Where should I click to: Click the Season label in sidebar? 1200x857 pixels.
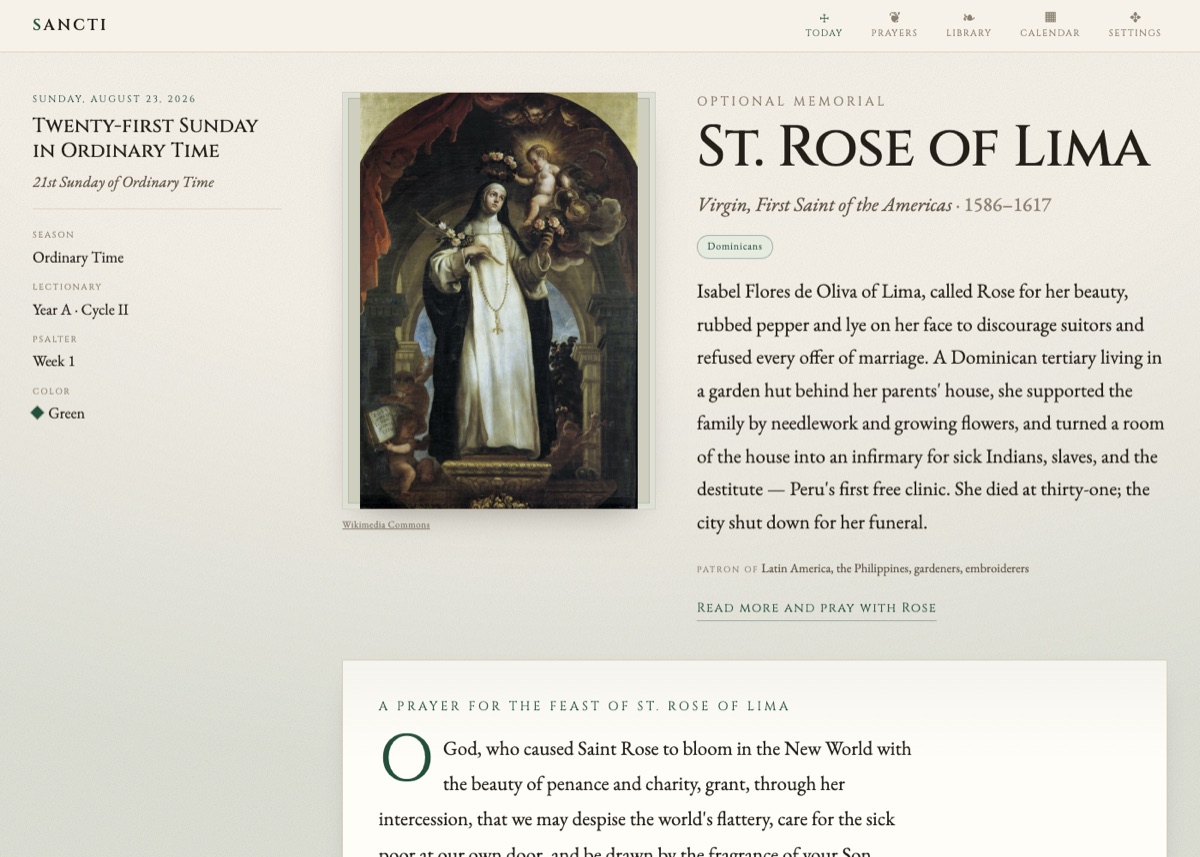53,235
